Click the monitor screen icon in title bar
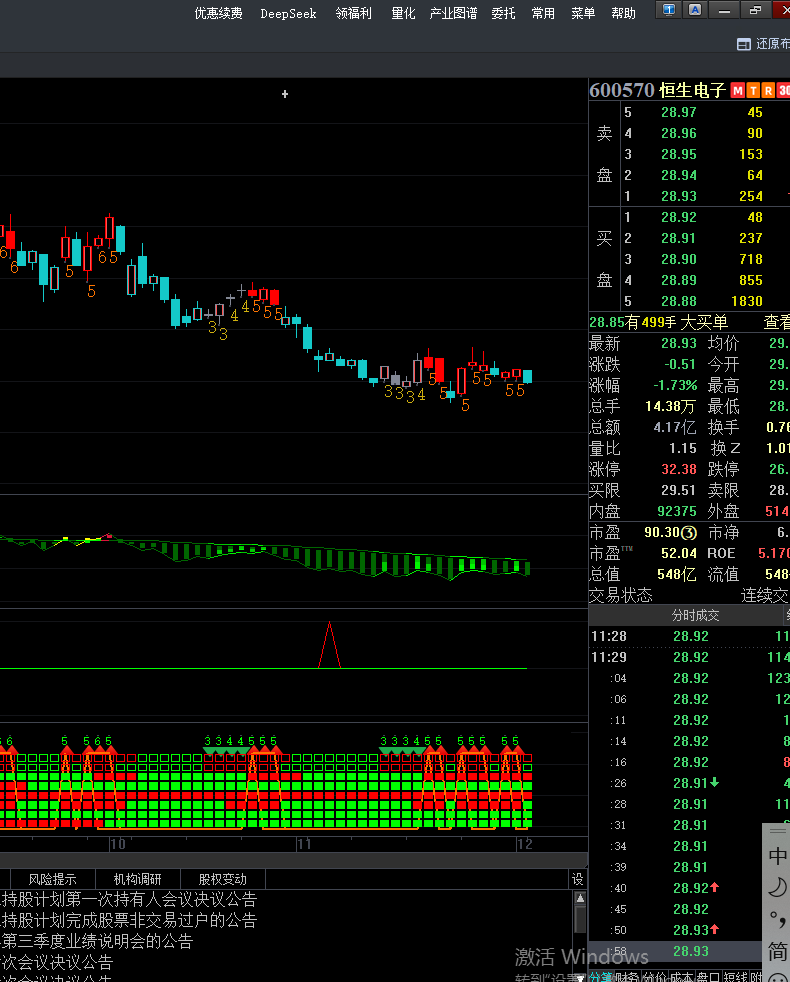The image size is (790, 982). point(669,10)
